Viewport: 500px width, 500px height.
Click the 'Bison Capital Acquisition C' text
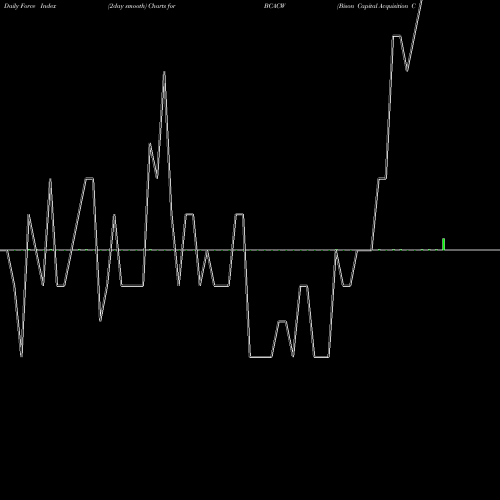pos(376,6)
